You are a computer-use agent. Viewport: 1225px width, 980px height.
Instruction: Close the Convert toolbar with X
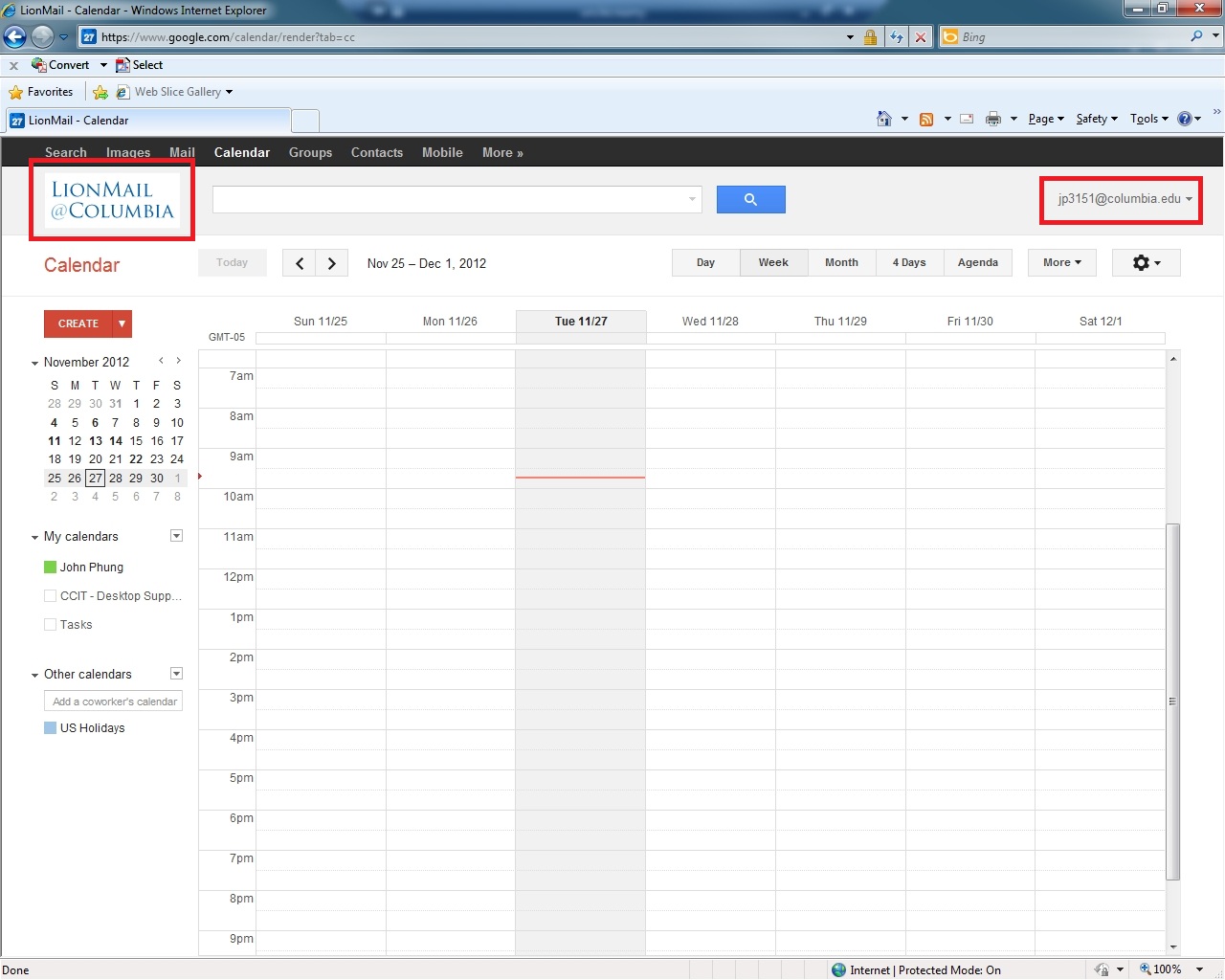(x=13, y=66)
